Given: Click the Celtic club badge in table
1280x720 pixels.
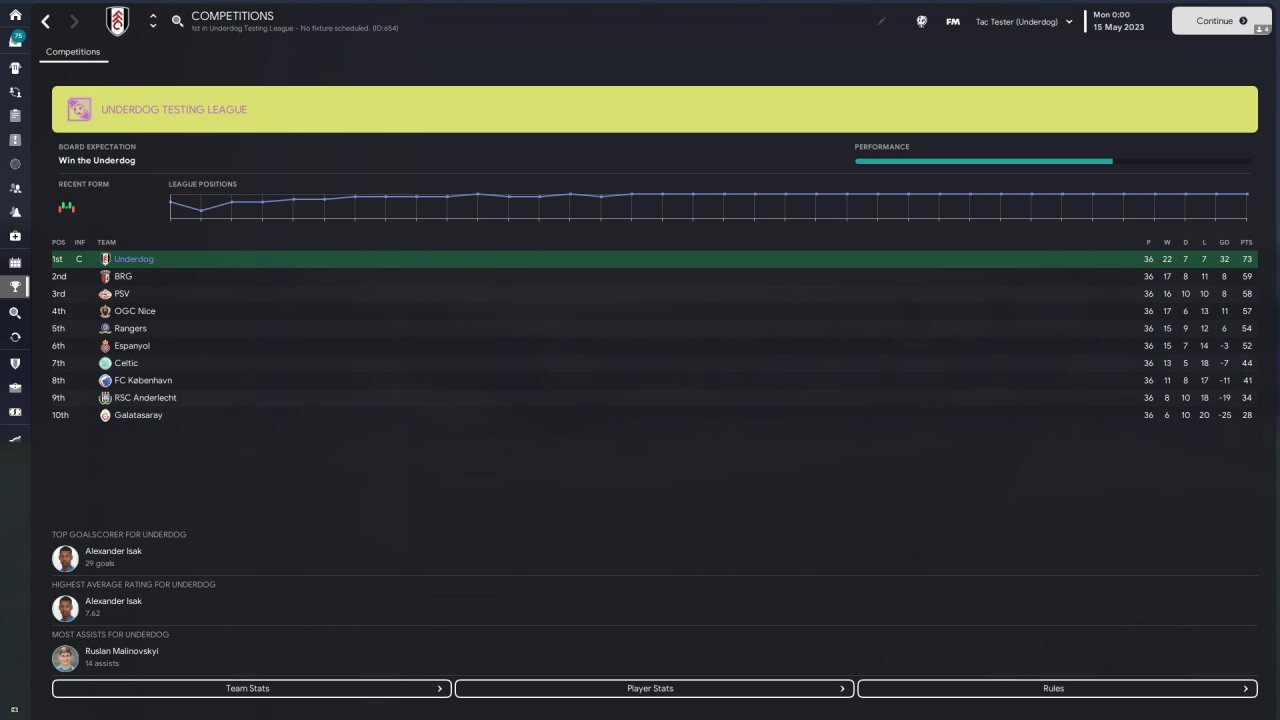Looking at the screenshot, I should 105,363.
